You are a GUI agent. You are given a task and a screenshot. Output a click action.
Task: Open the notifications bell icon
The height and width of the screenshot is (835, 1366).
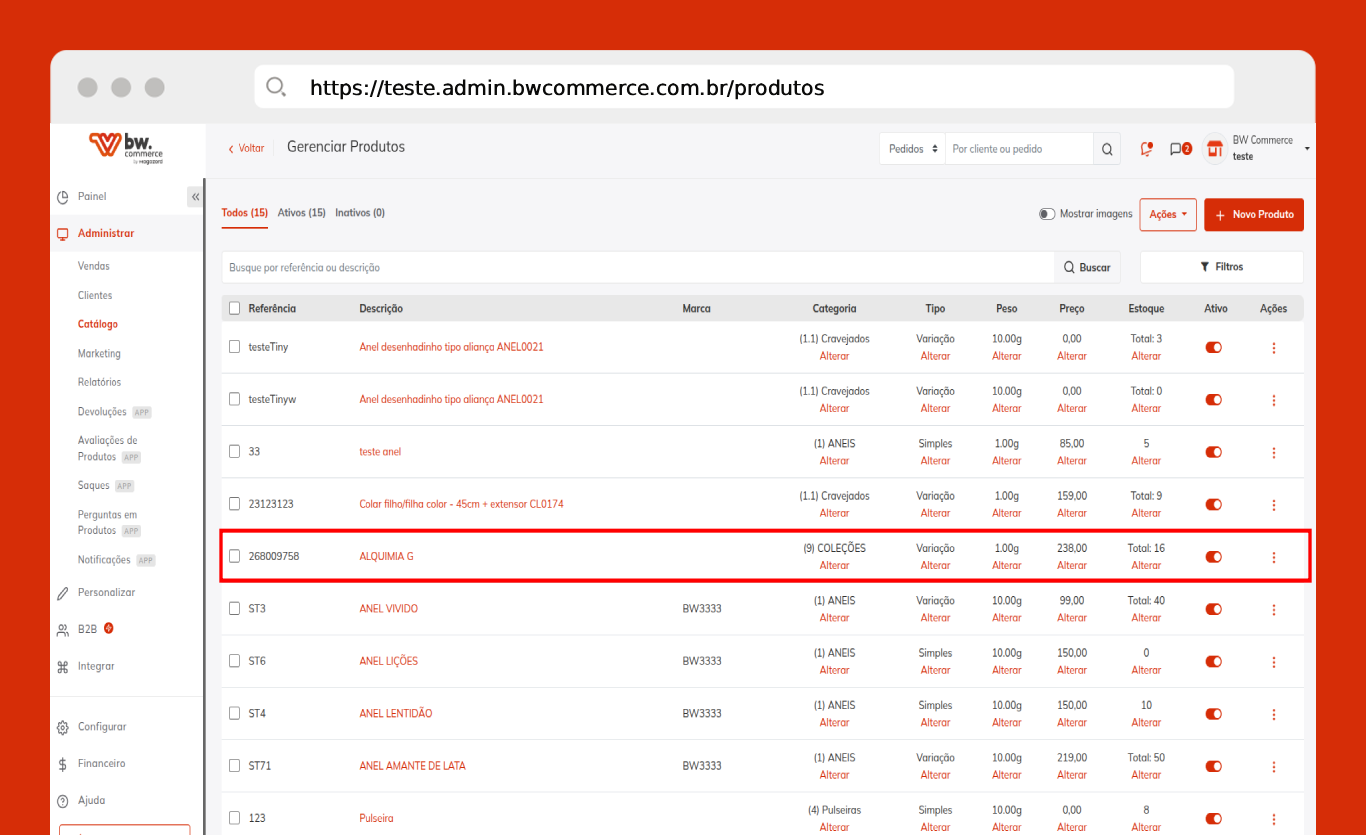coord(1147,149)
